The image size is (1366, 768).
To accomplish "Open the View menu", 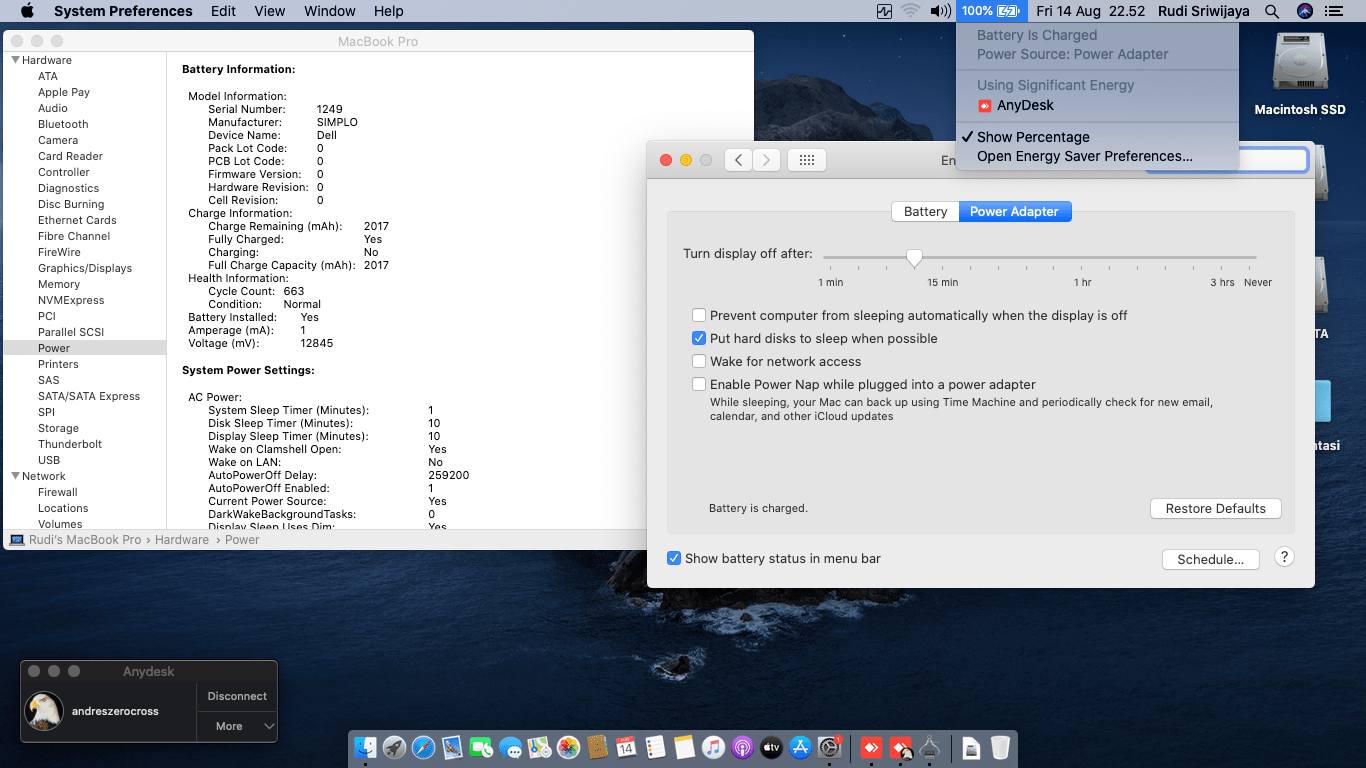I will 270,11.
